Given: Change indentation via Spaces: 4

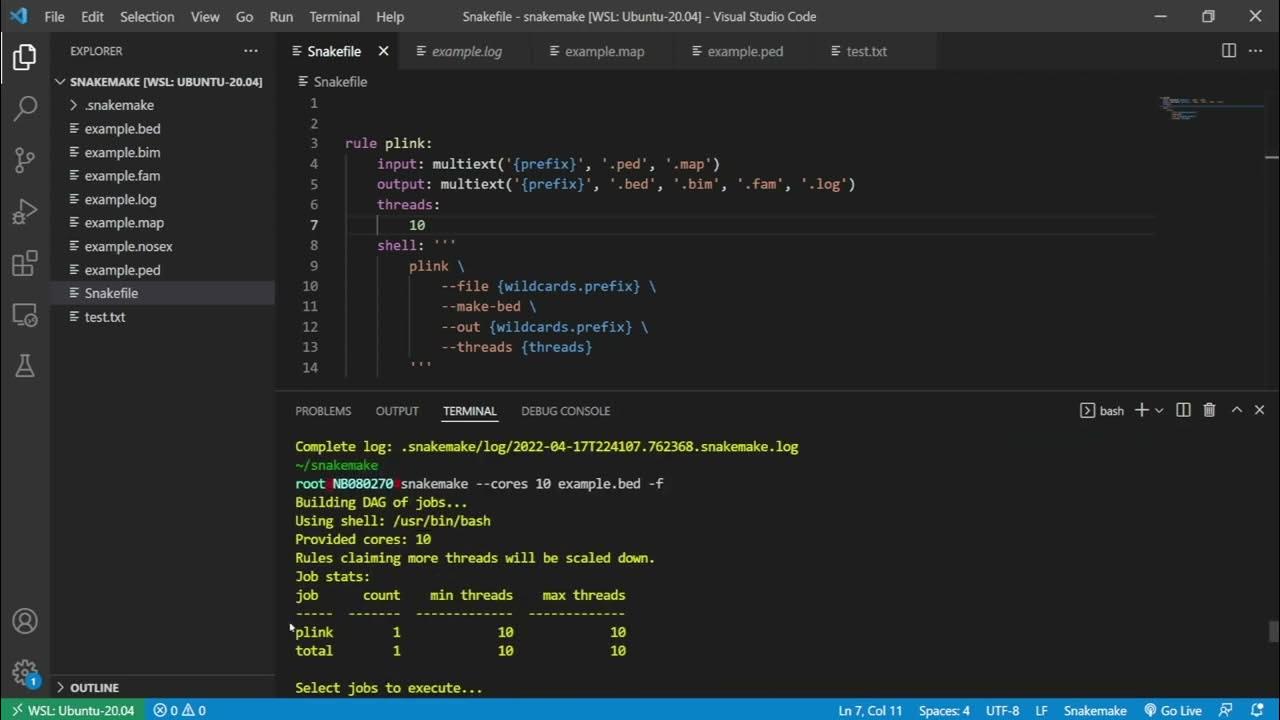Looking at the screenshot, I should point(944,710).
